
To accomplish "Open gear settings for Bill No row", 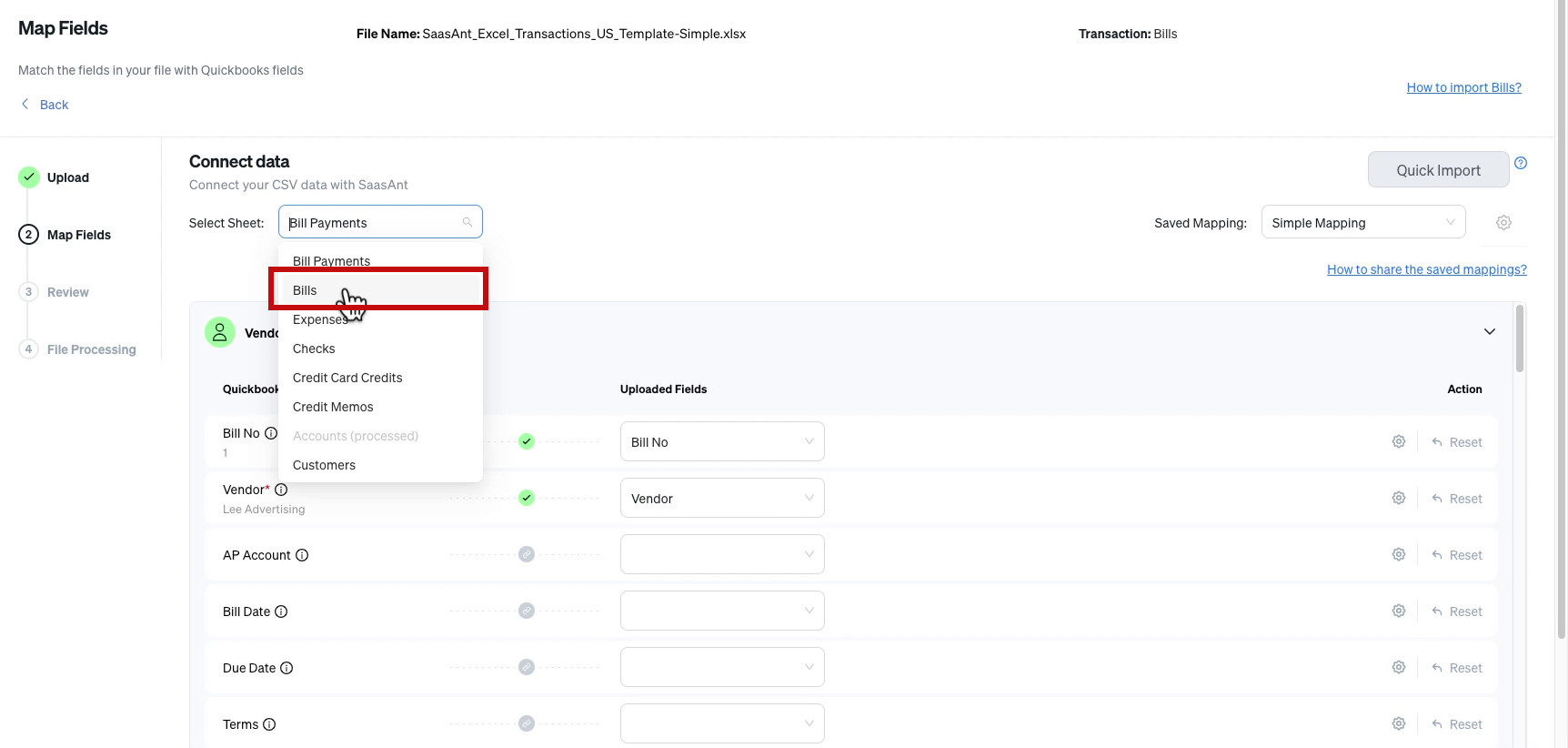I will point(1399,441).
